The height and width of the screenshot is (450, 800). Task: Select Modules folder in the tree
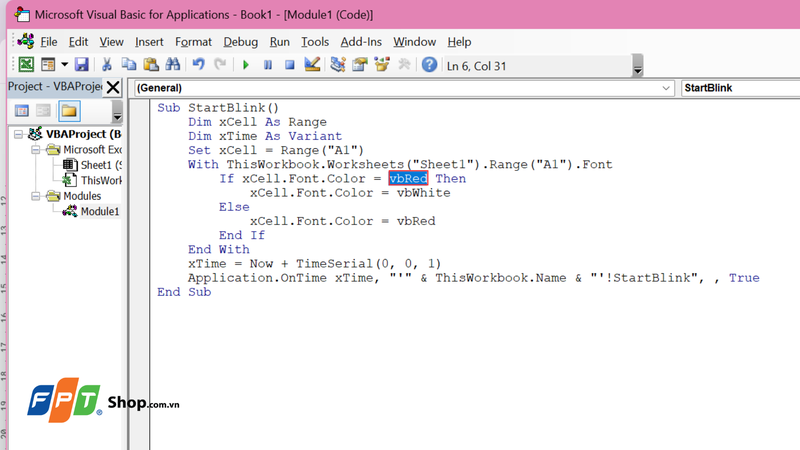[x=82, y=196]
